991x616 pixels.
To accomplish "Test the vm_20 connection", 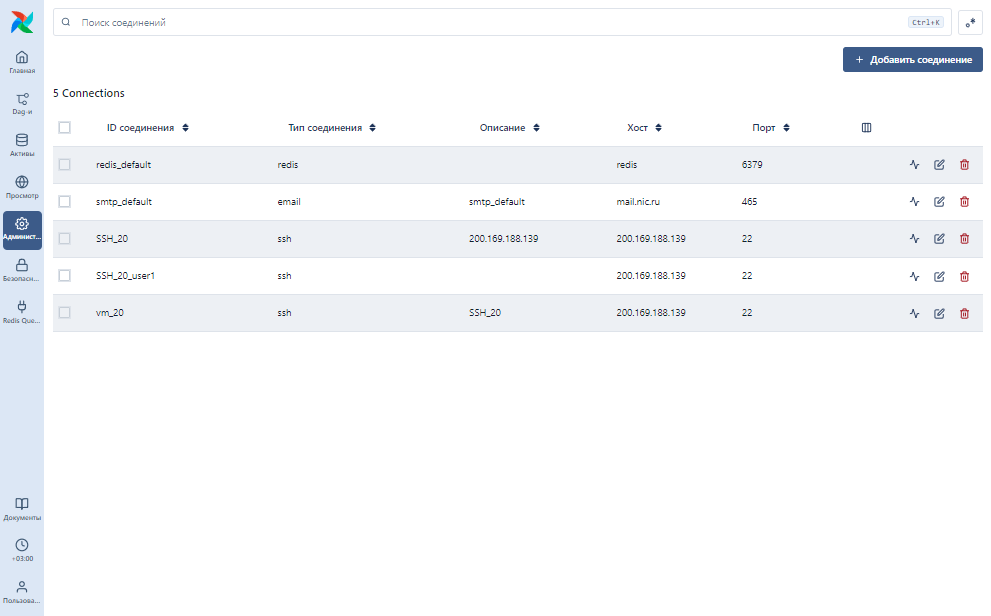I will pyautogui.click(x=914, y=313).
